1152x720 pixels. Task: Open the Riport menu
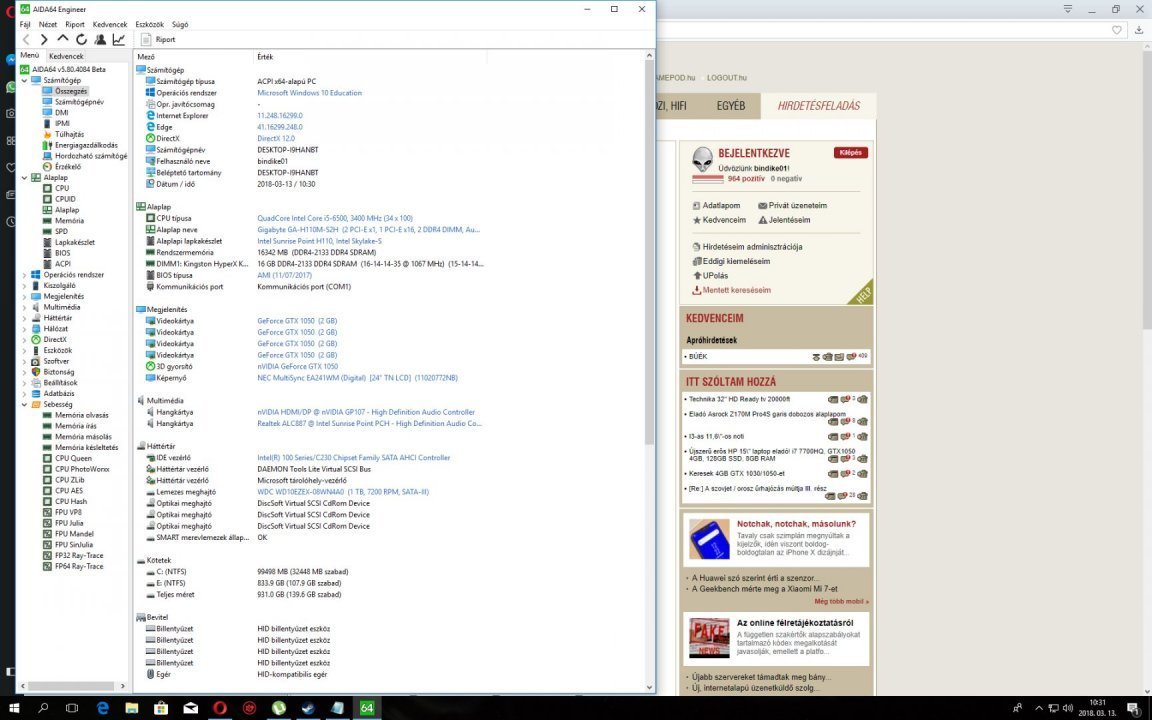[x=75, y=24]
